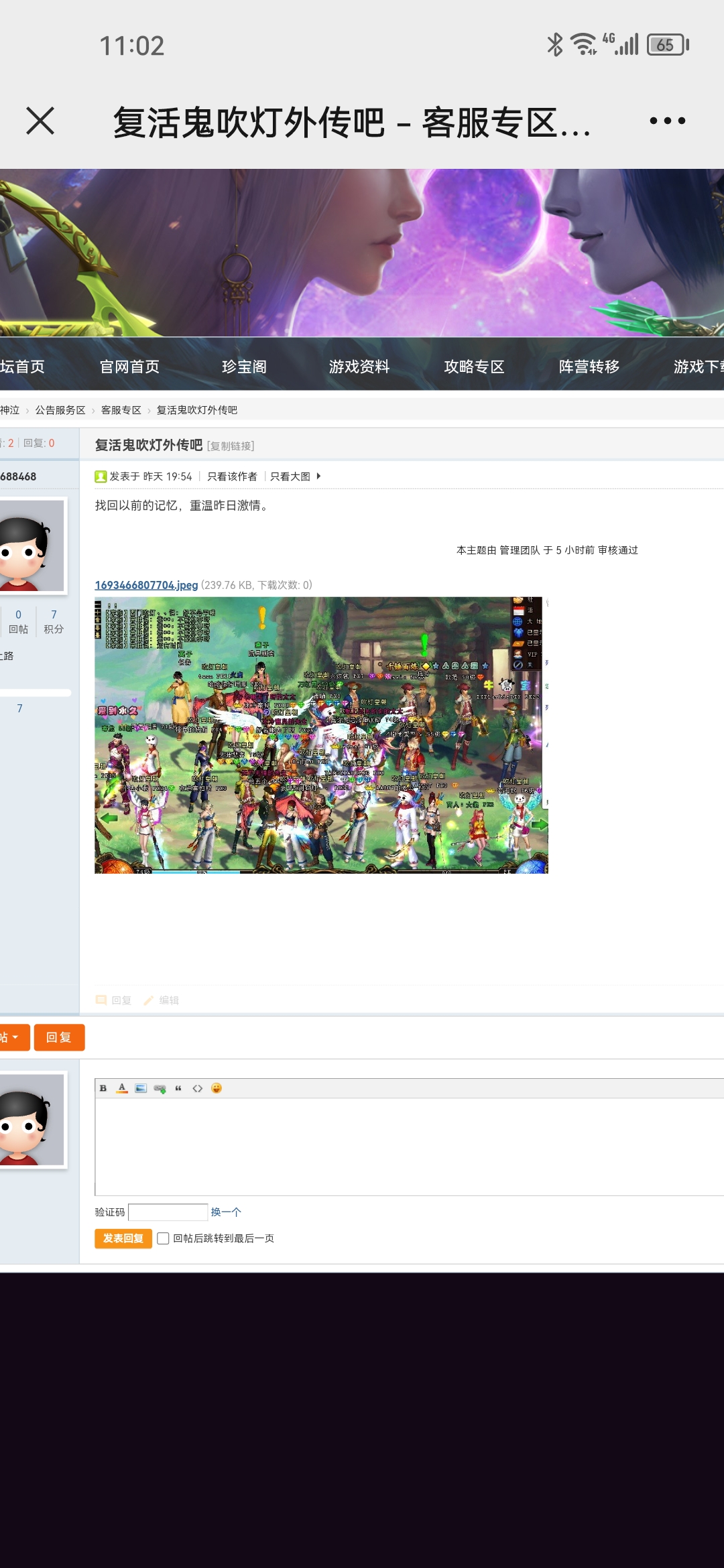This screenshot has height=1568, width=724.
Task: Open the 珍宝阁 nav tab
Action: click(x=244, y=367)
